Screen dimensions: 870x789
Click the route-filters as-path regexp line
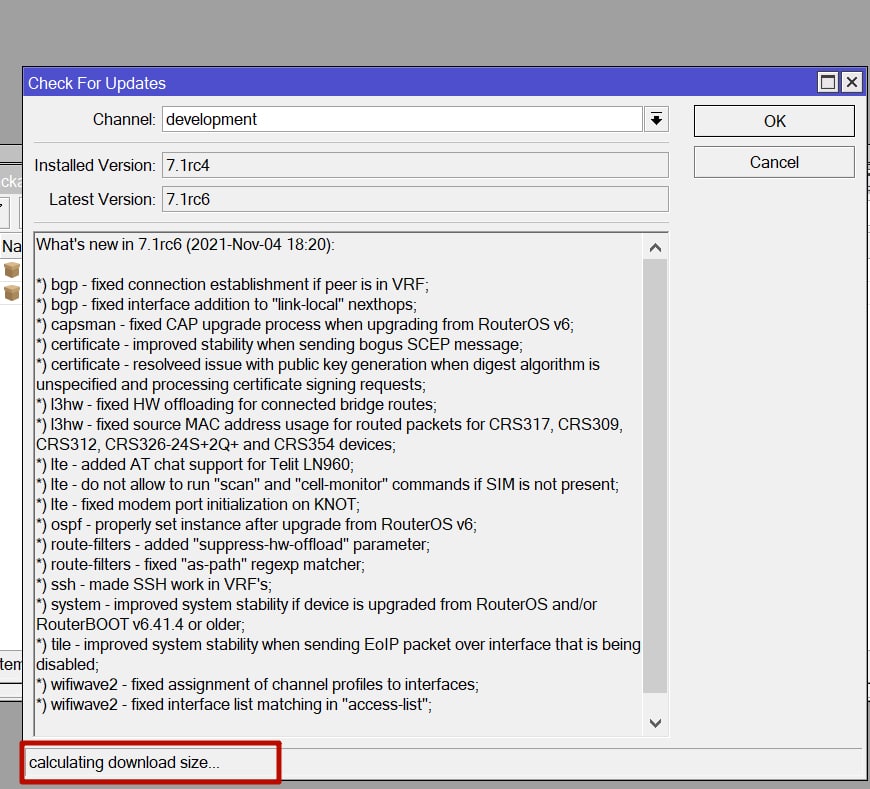(x=200, y=564)
